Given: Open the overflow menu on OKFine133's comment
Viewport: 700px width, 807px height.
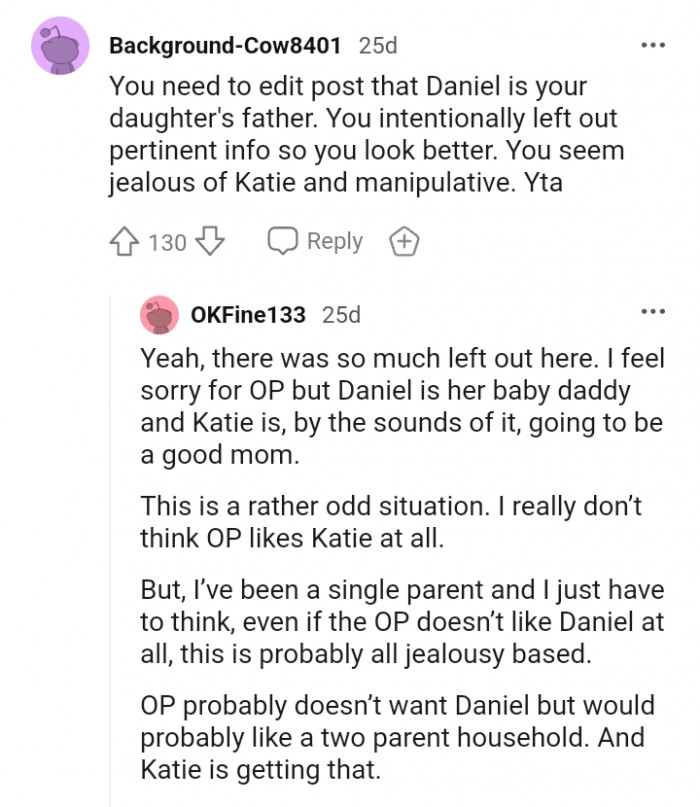Looking at the screenshot, I should [x=652, y=311].
